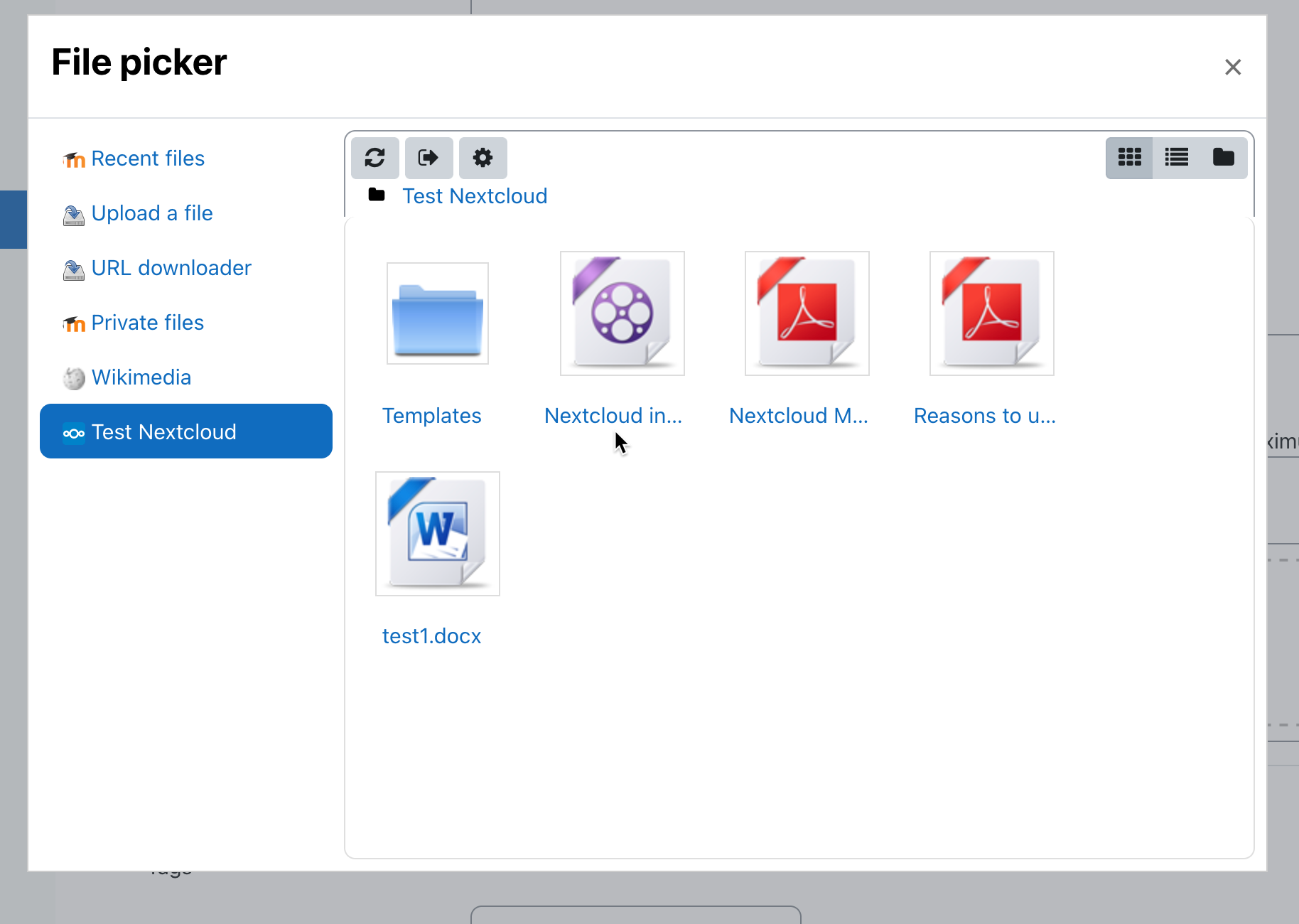Select Test Nextcloud in sidebar

[186, 431]
